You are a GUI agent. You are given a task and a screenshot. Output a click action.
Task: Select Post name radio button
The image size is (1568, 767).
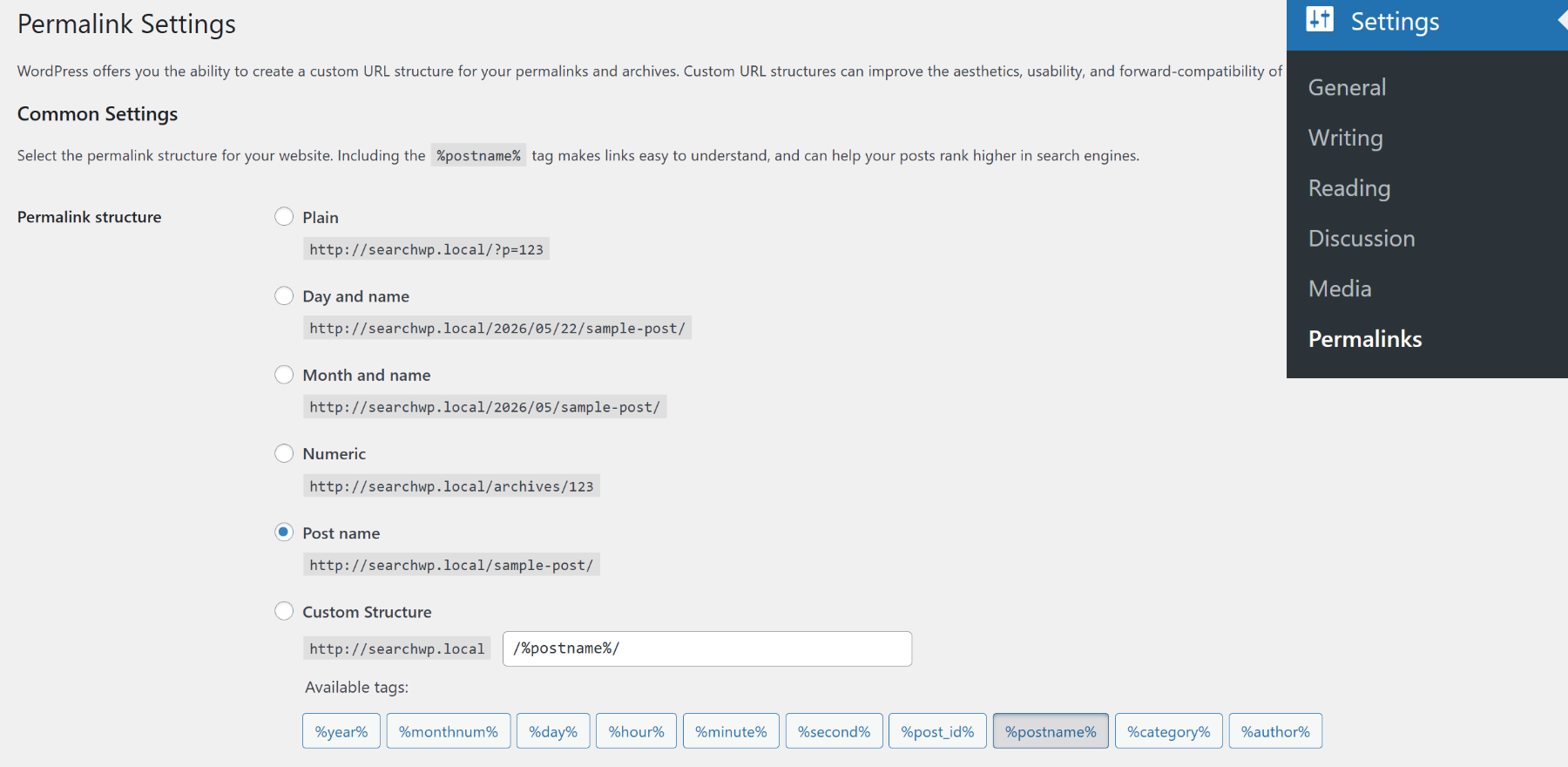[x=284, y=532]
